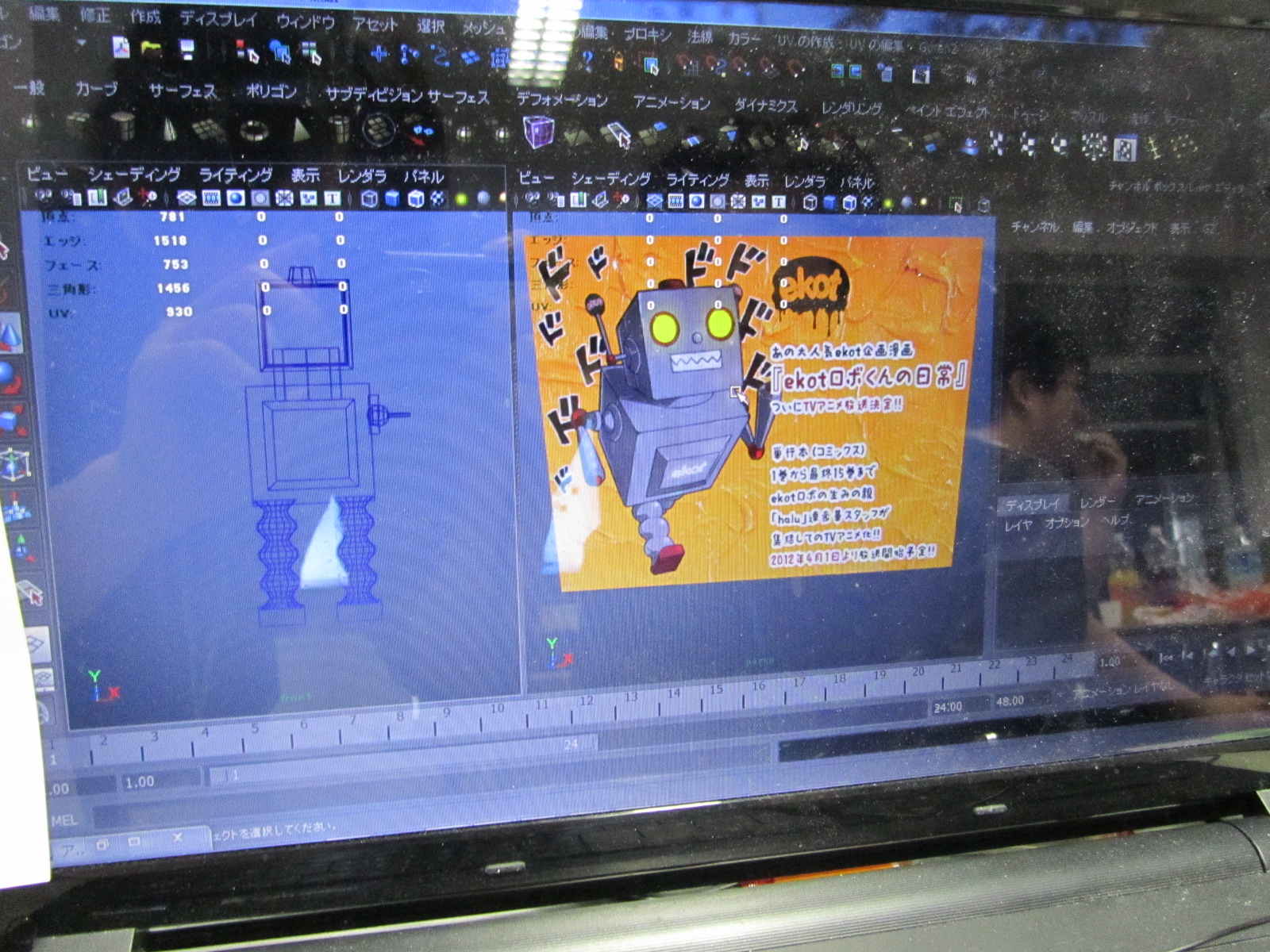Screen dimensions: 1270x952
Task: Create a polygon sphere from the shelf
Action: click(30, 122)
